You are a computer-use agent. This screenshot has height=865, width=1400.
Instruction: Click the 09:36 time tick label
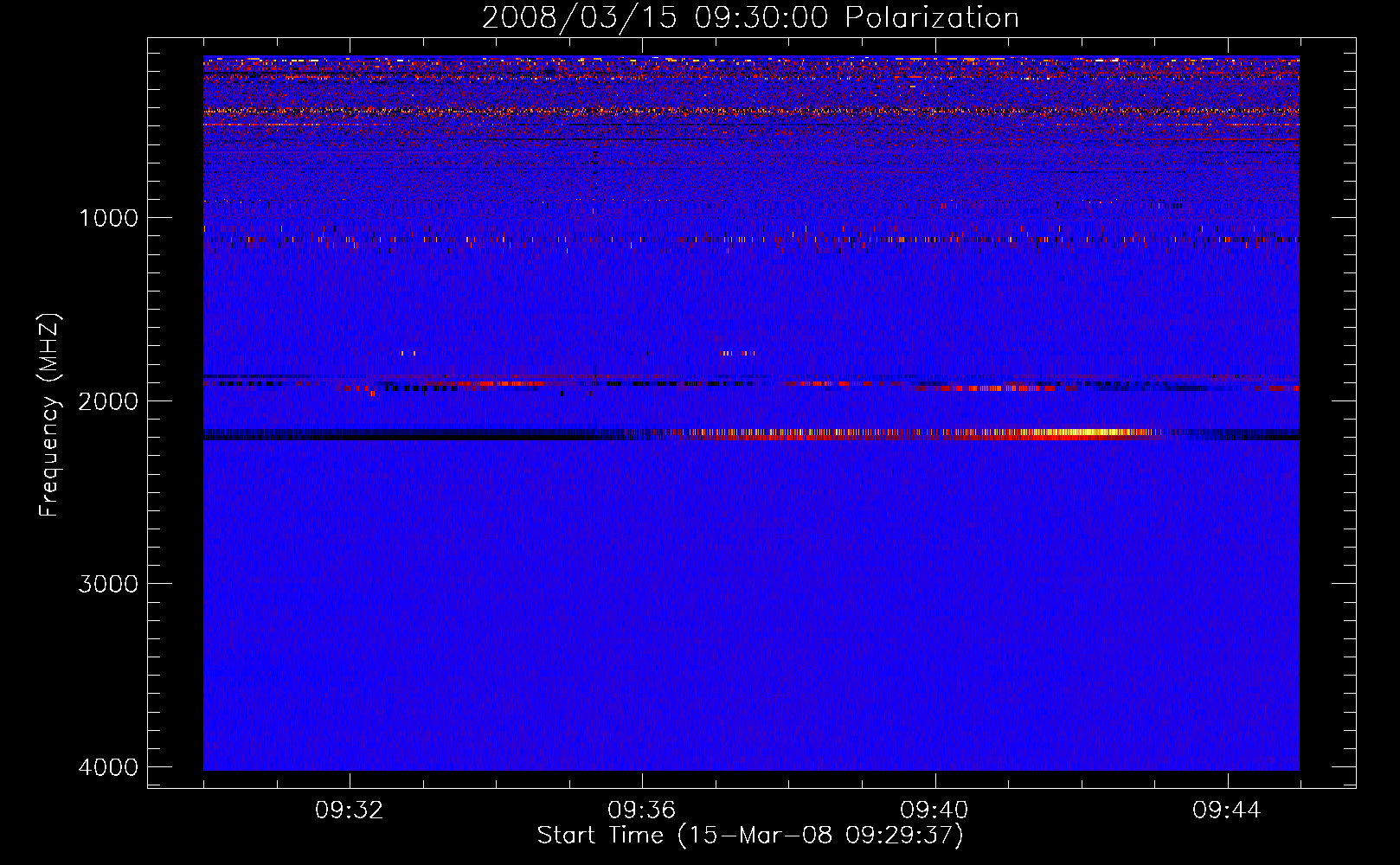(642, 811)
